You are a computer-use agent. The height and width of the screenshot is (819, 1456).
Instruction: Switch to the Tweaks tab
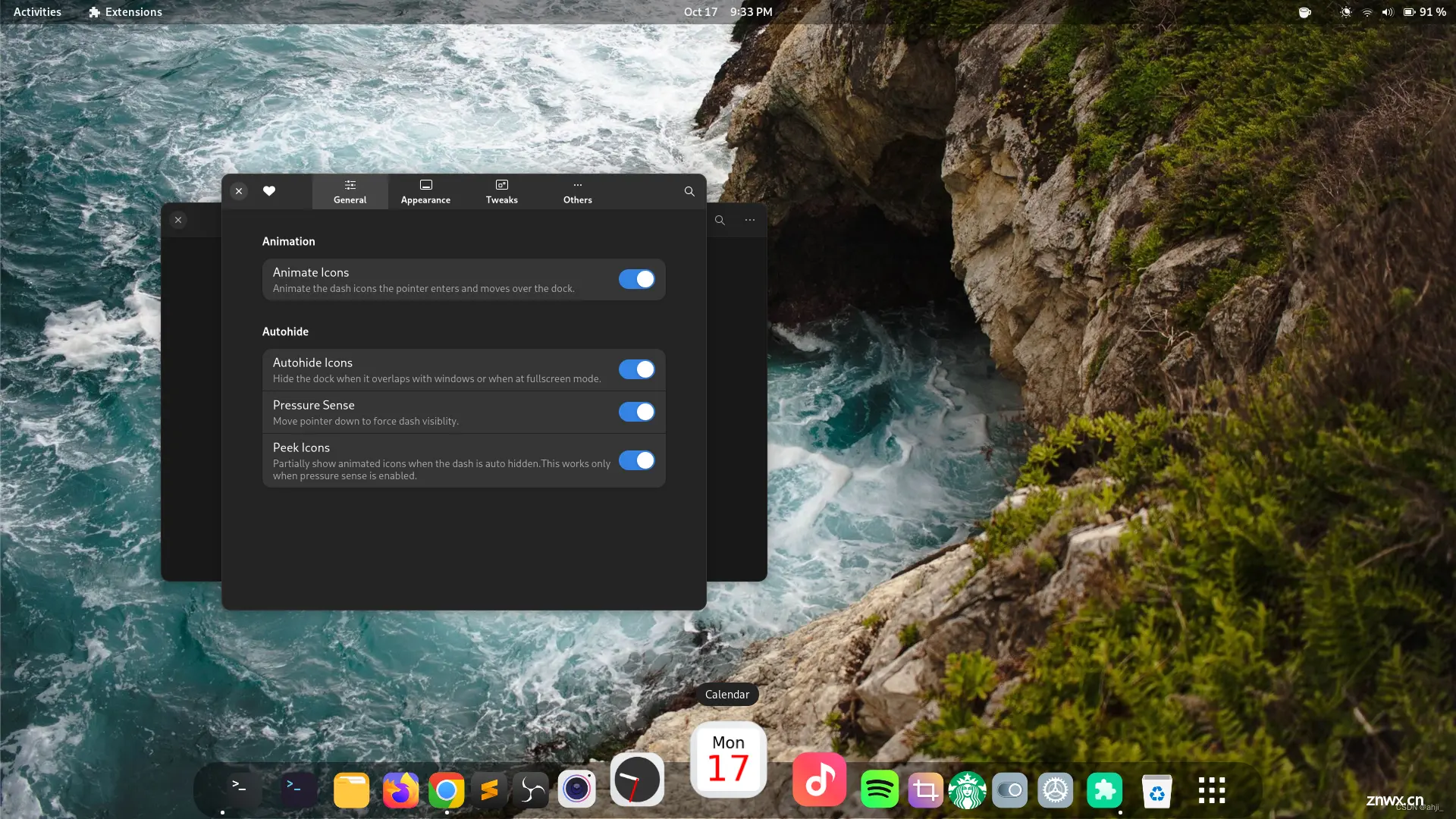click(x=501, y=191)
